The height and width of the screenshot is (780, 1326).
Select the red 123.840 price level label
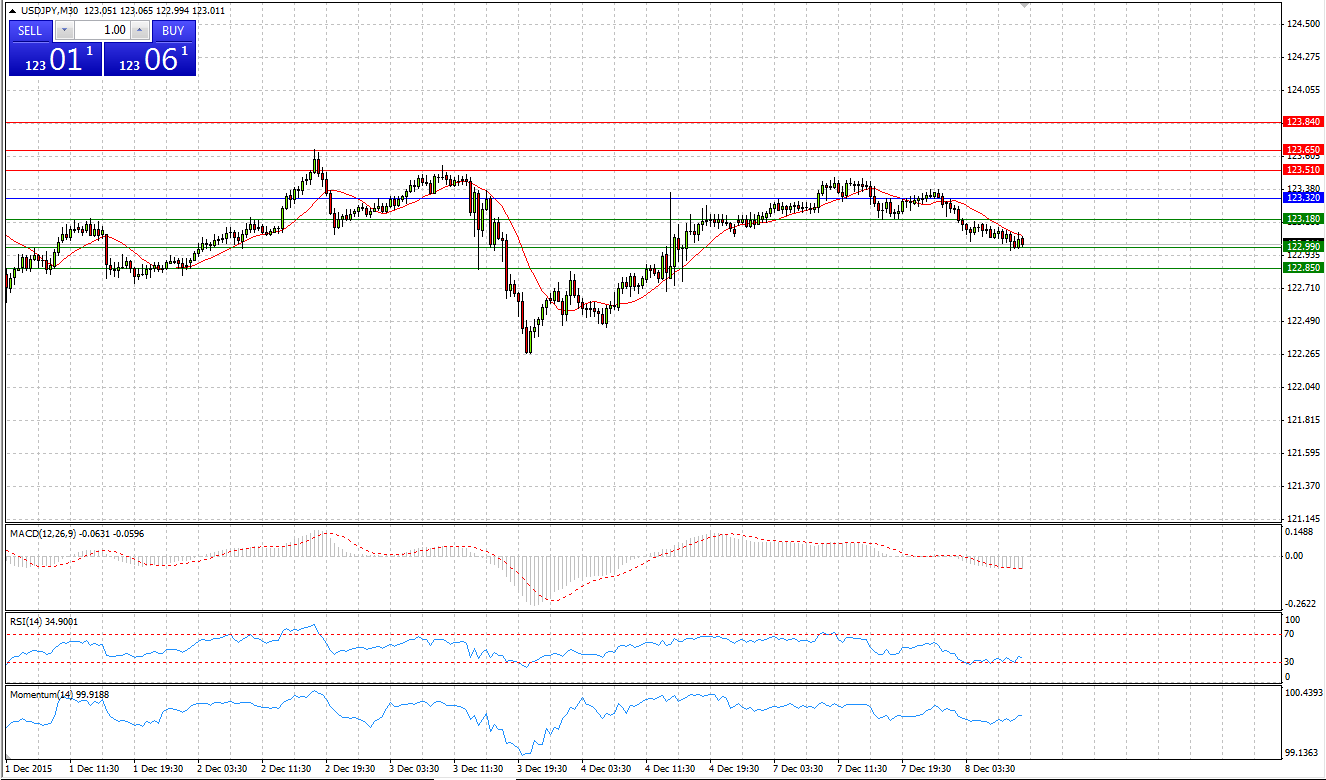(x=1303, y=122)
